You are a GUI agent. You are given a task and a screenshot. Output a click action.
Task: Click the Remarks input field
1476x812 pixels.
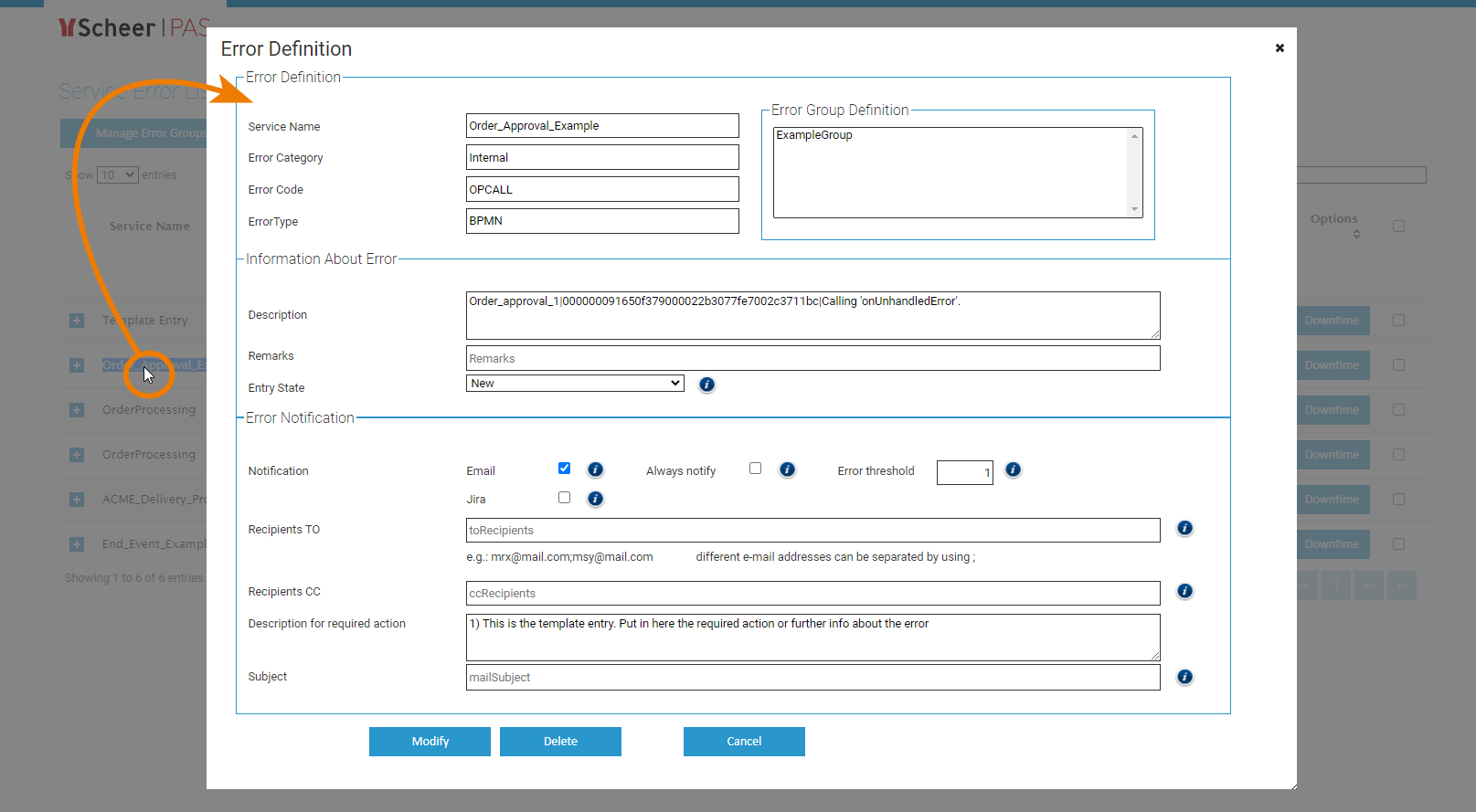click(x=812, y=358)
